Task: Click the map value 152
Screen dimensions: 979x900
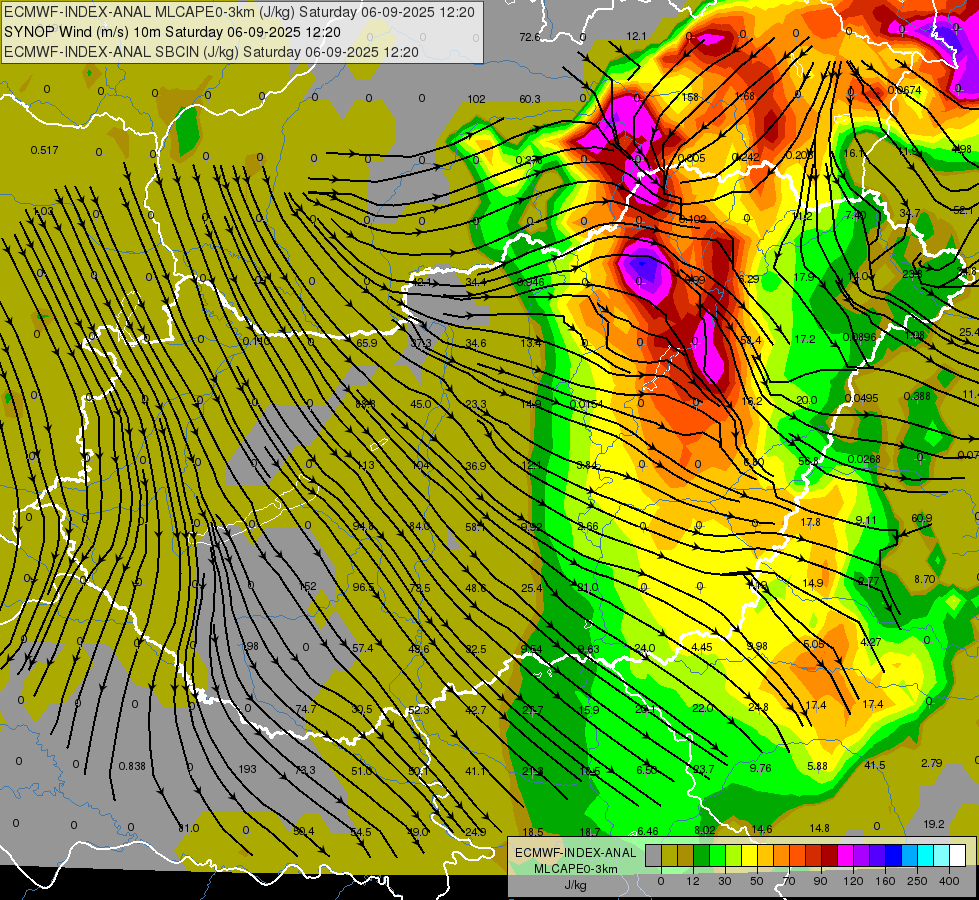Action: [308, 586]
